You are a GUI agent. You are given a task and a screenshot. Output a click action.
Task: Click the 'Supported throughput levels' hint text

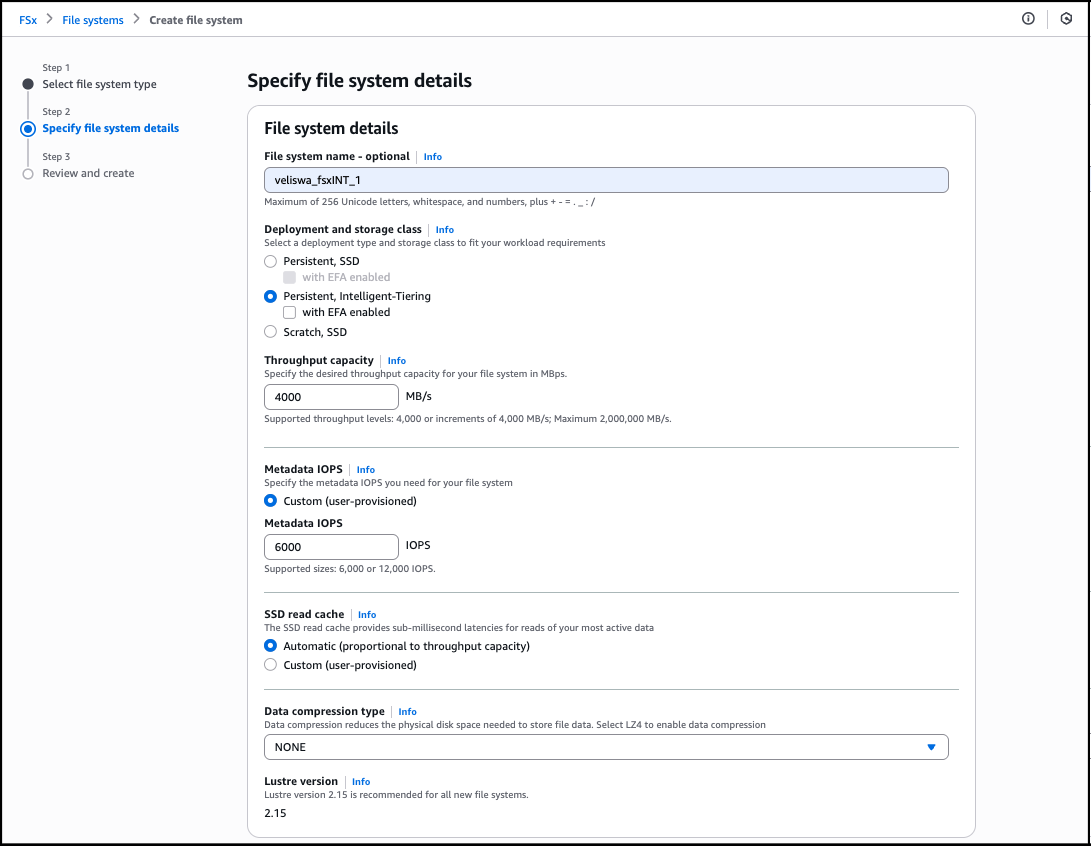(468, 419)
